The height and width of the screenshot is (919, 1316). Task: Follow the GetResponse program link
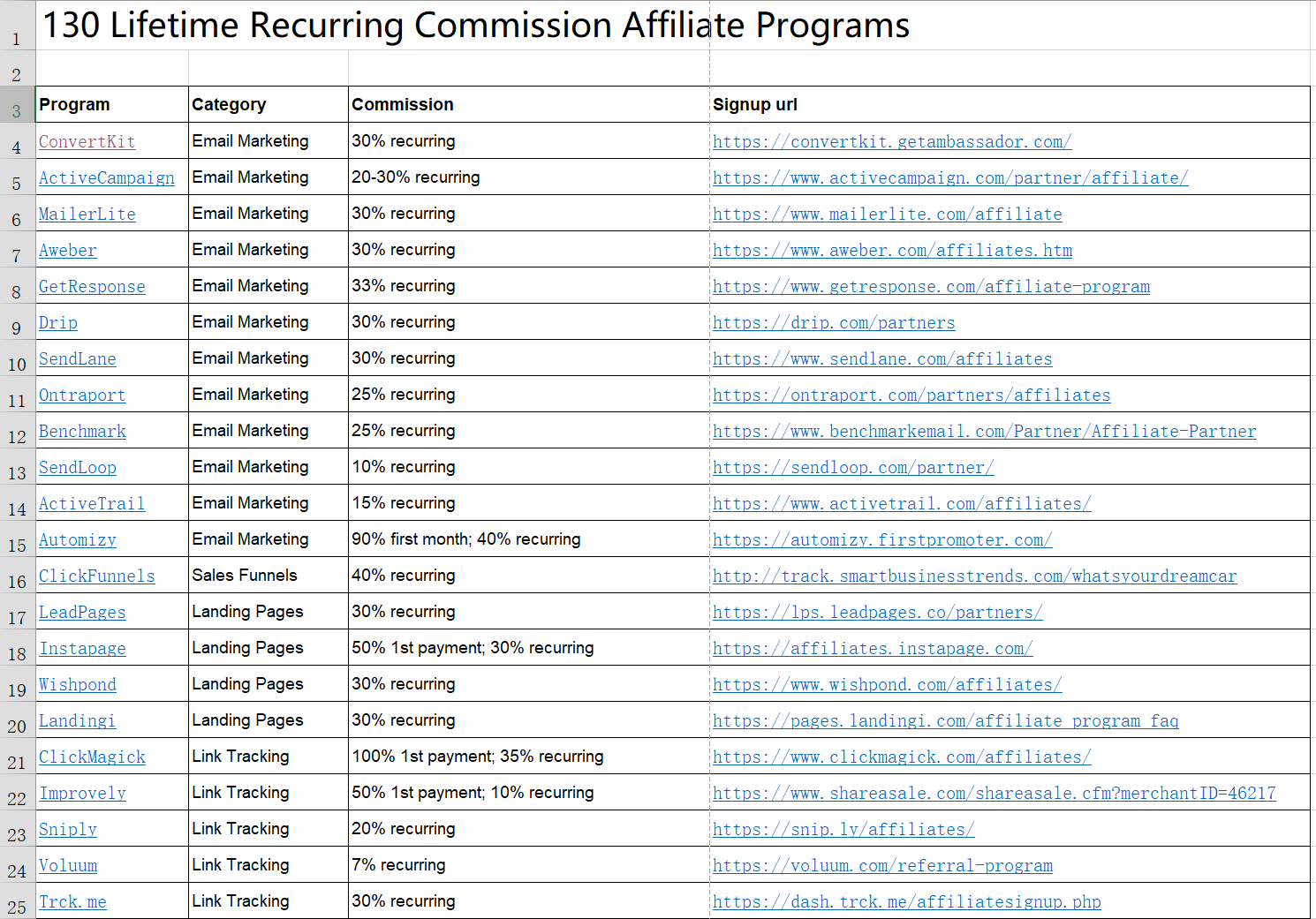pyautogui.click(x=92, y=286)
